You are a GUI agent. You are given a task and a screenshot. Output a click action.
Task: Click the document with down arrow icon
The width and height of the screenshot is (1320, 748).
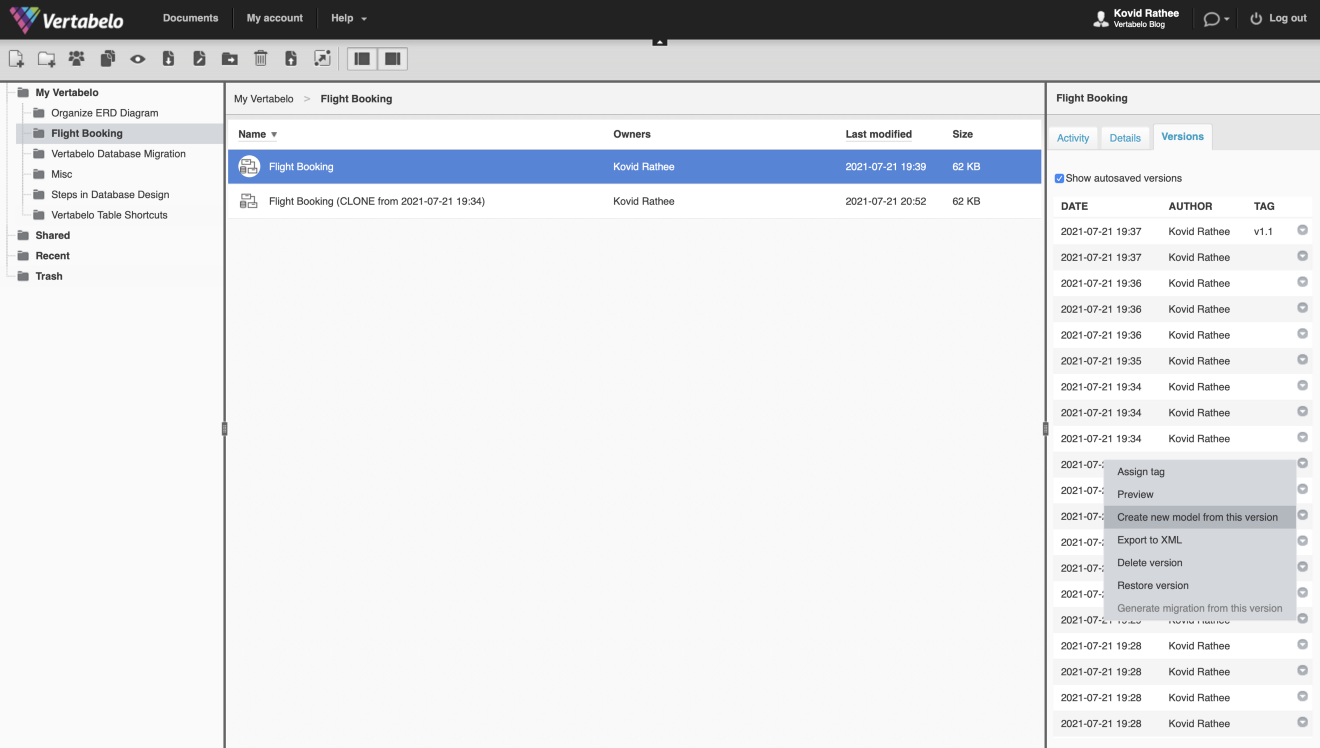tap(168, 59)
